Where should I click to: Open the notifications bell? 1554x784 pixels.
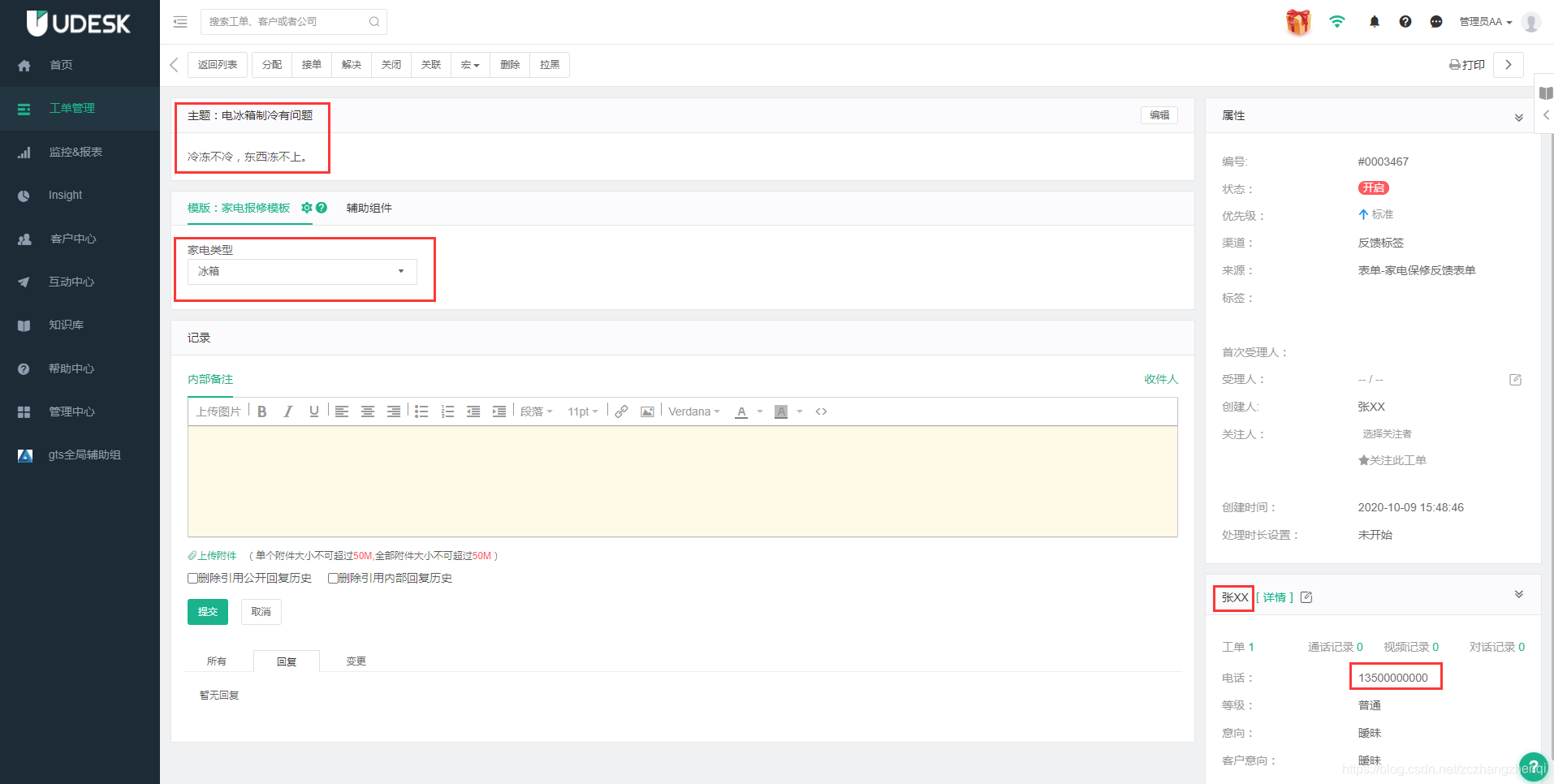coord(1375,22)
